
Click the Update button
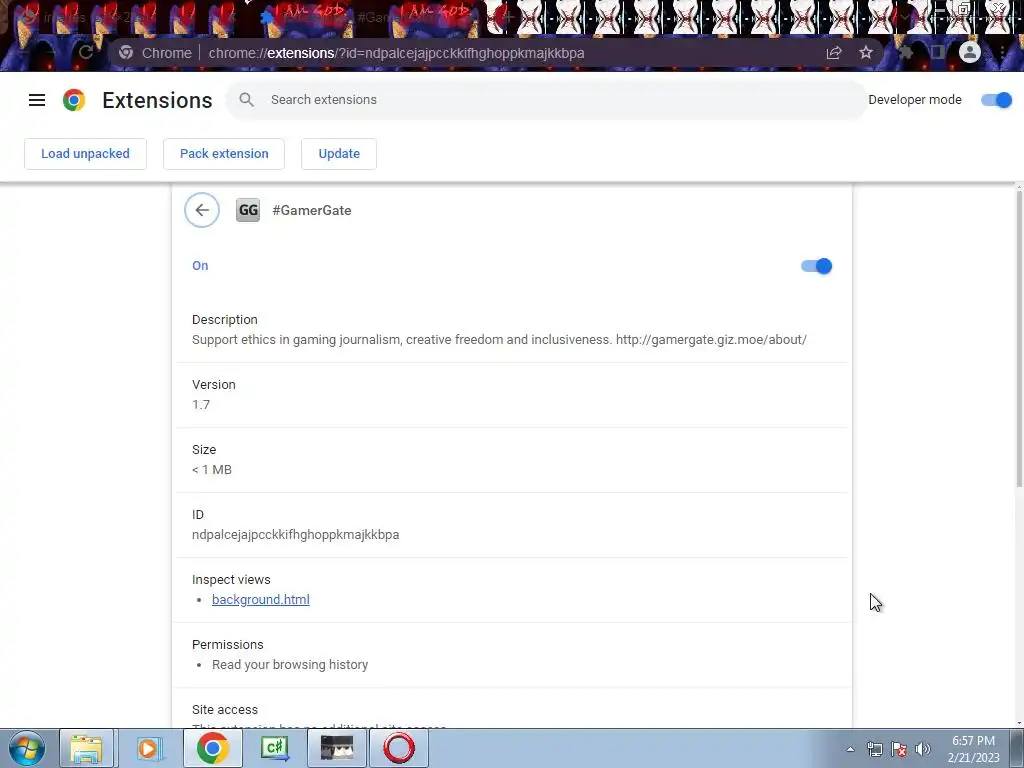click(x=339, y=153)
